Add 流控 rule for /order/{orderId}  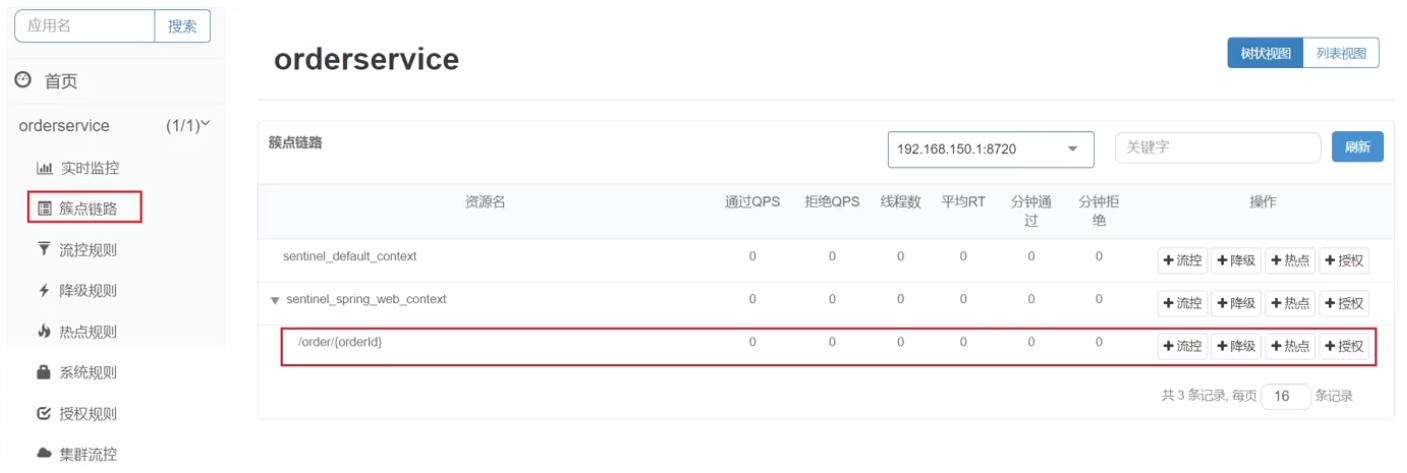click(1182, 346)
